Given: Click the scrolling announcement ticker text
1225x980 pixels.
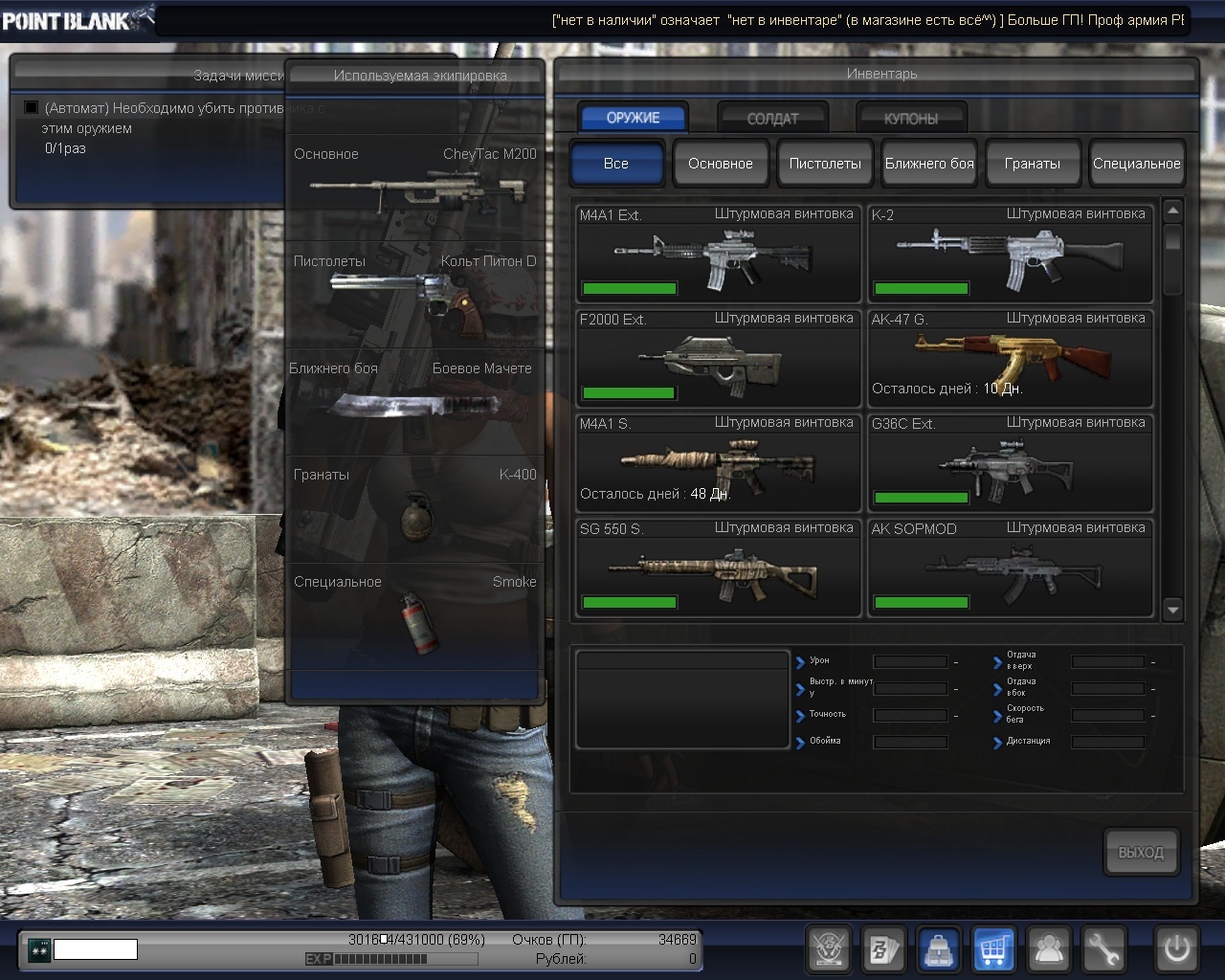Looking at the screenshot, I should tap(868, 20).
